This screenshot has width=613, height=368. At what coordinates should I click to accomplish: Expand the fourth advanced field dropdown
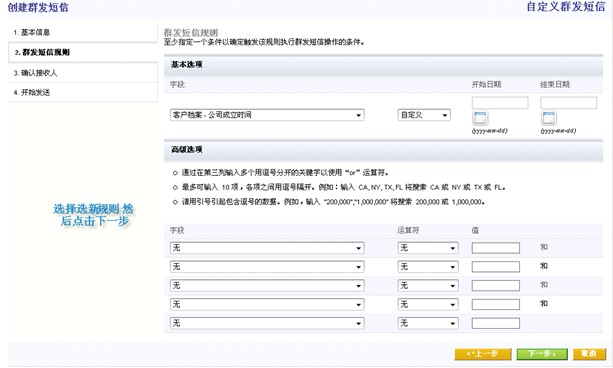pos(267,304)
